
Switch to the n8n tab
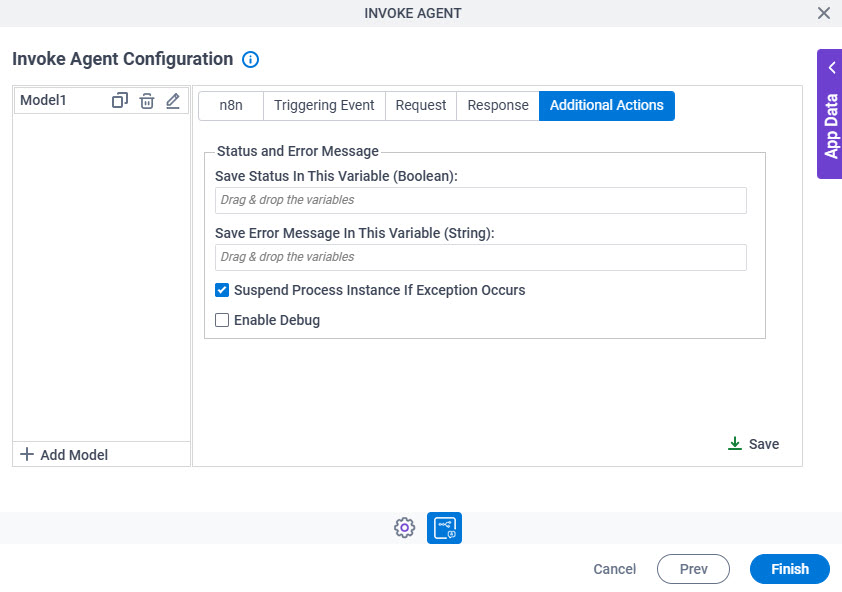pos(231,105)
